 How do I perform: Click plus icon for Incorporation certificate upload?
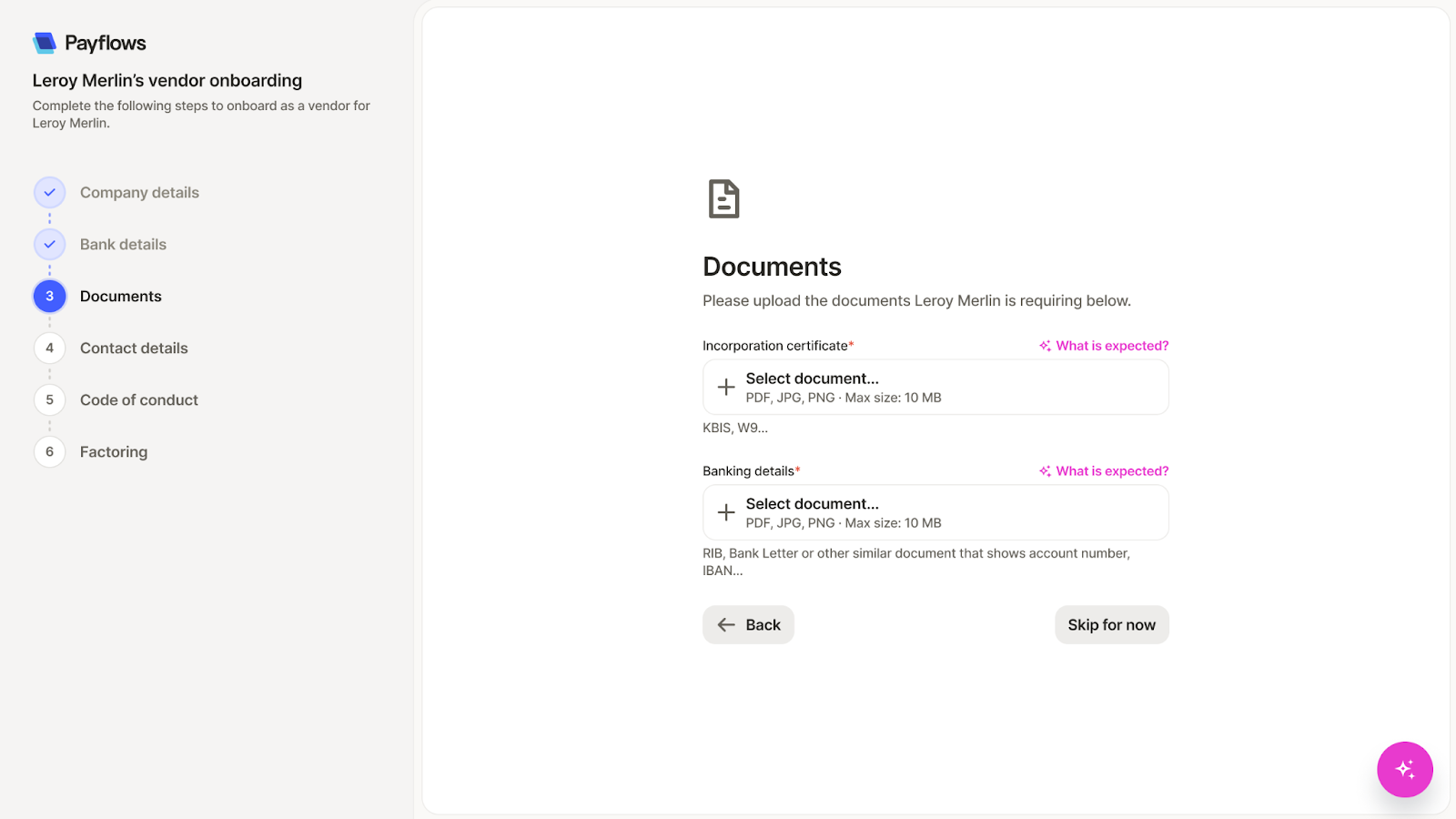(726, 387)
